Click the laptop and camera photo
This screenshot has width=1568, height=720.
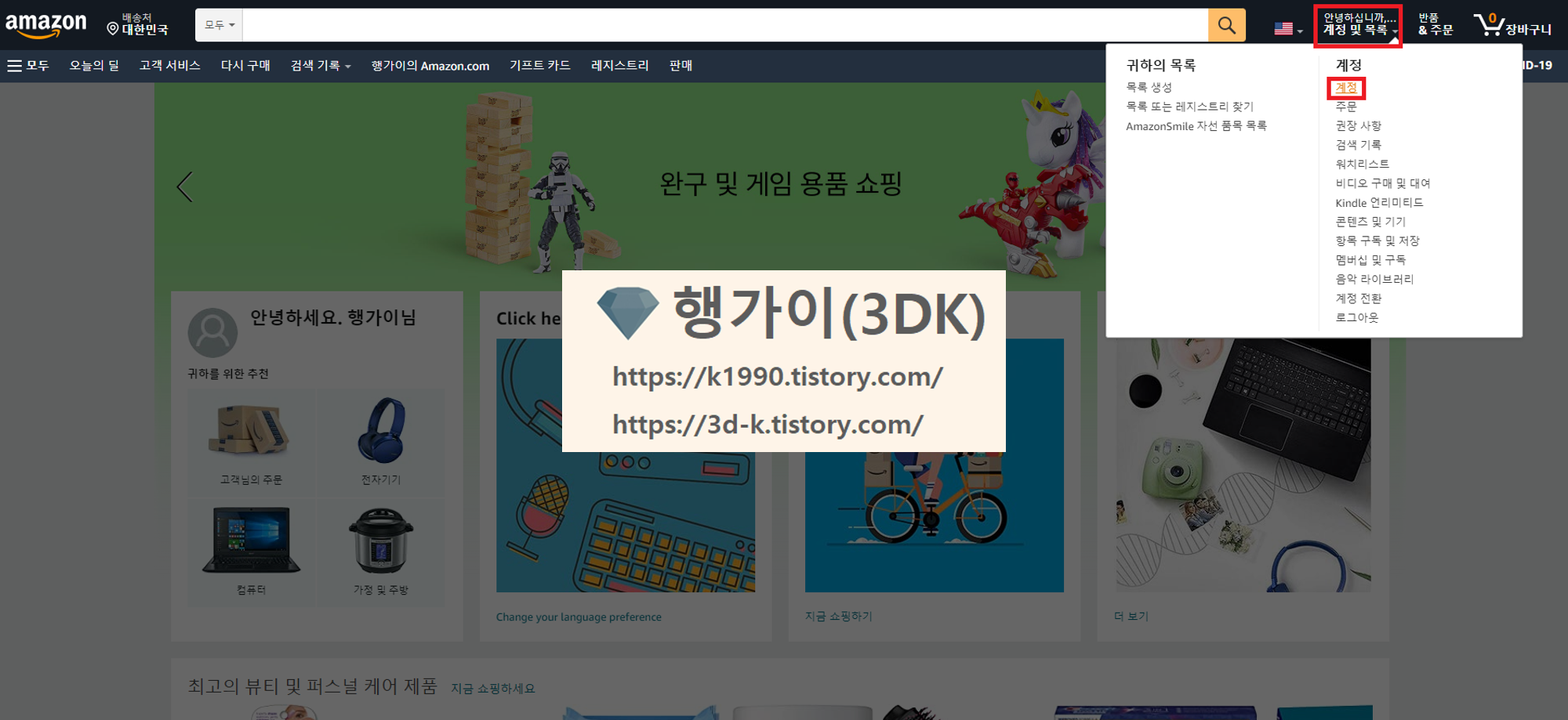point(1243,465)
